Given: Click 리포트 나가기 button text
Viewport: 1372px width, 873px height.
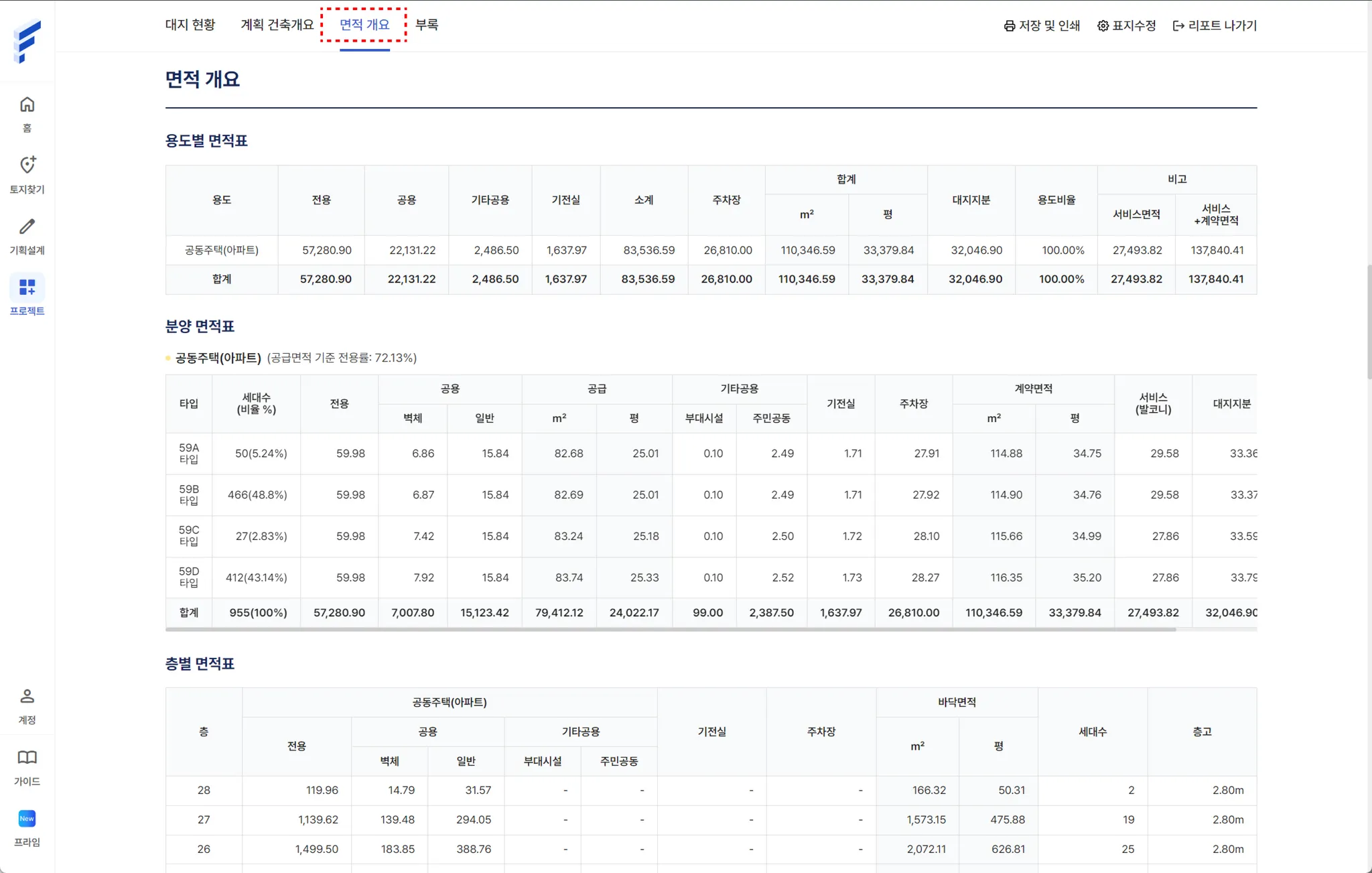Looking at the screenshot, I should (1222, 25).
